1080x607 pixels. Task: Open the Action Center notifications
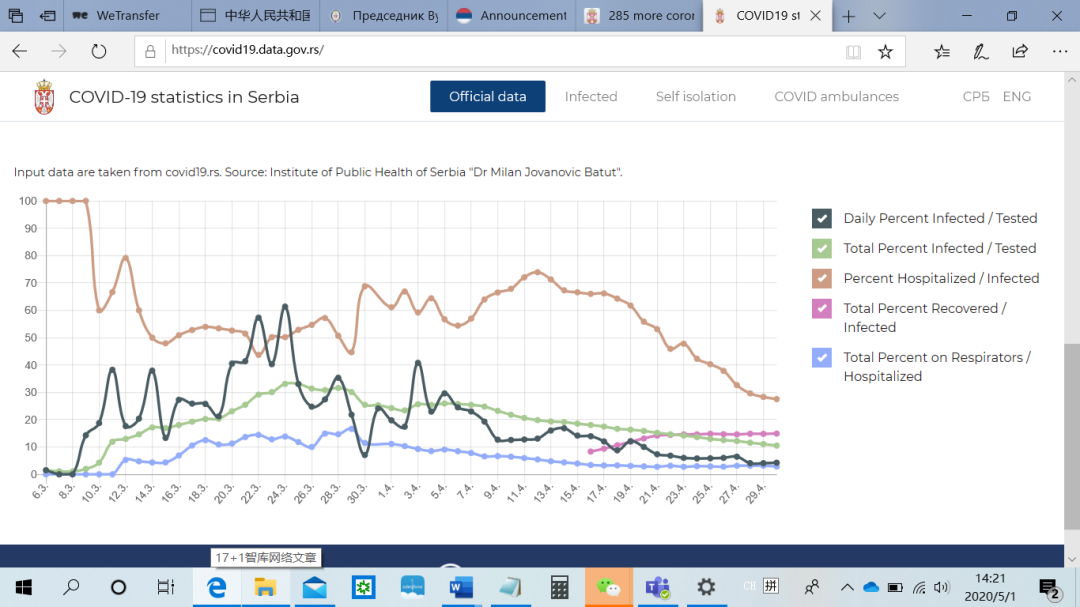[1050, 588]
